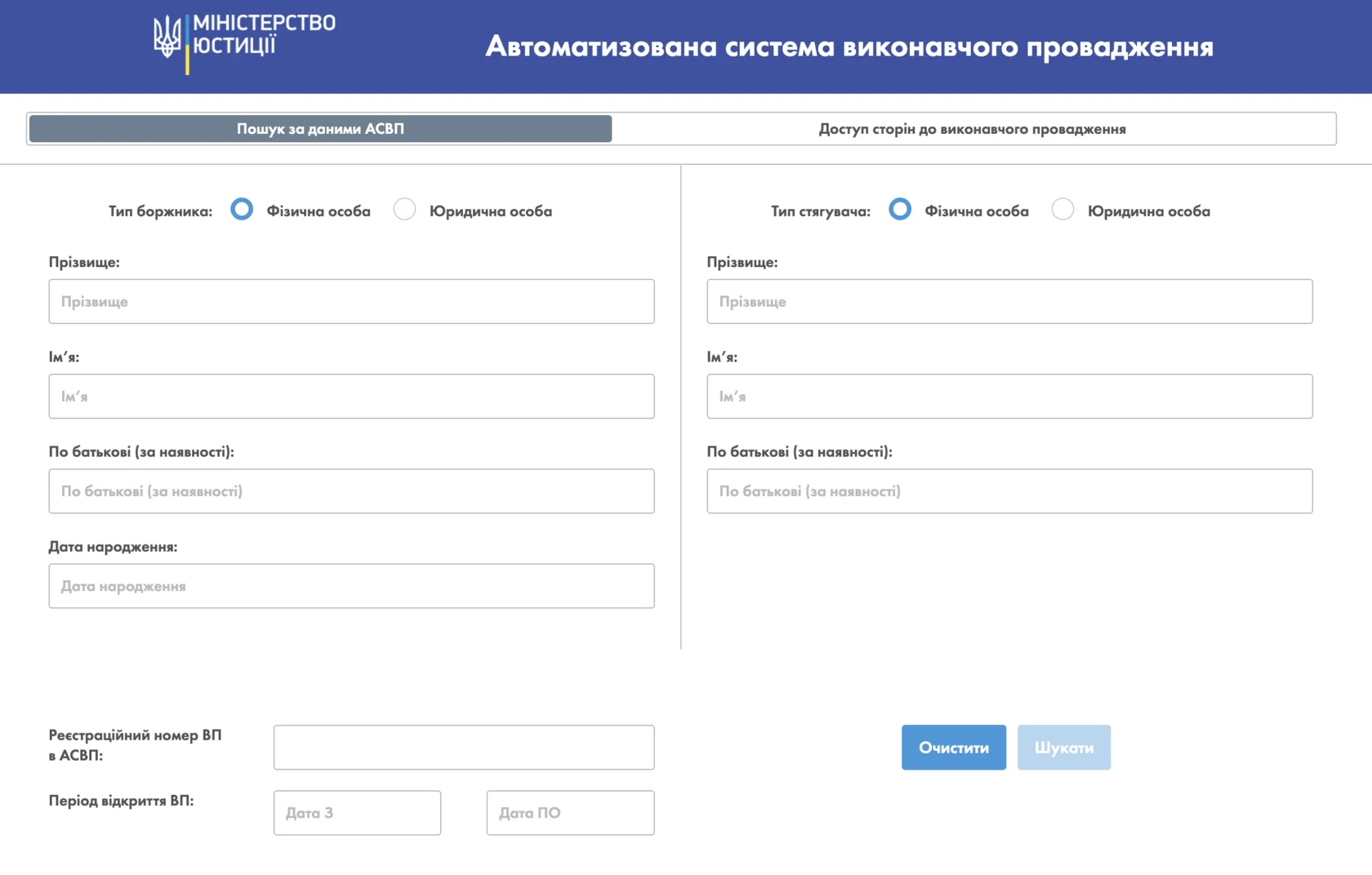Select 'Фізична особа' for debtor type

tap(242, 210)
